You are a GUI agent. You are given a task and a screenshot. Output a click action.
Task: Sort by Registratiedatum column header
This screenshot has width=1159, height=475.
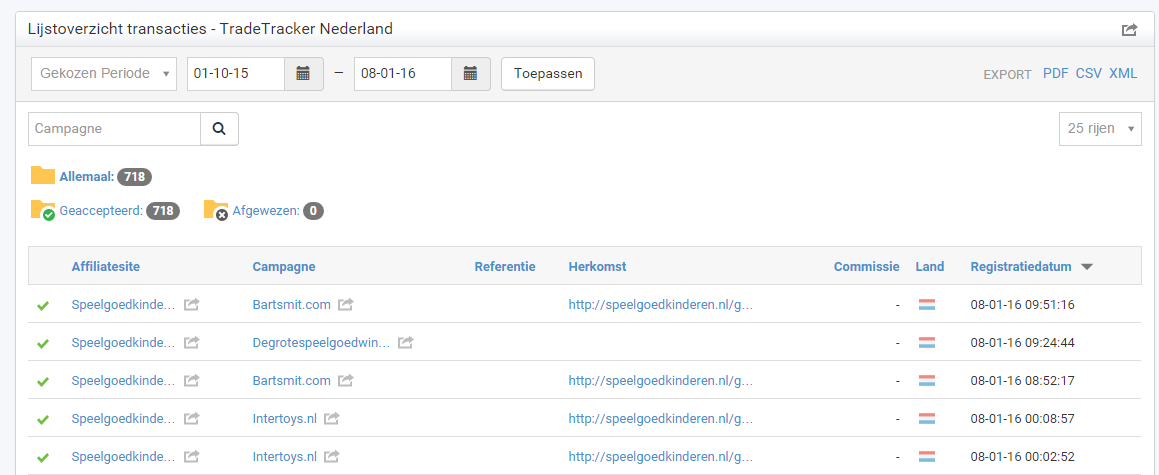[x=1021, y=267]
